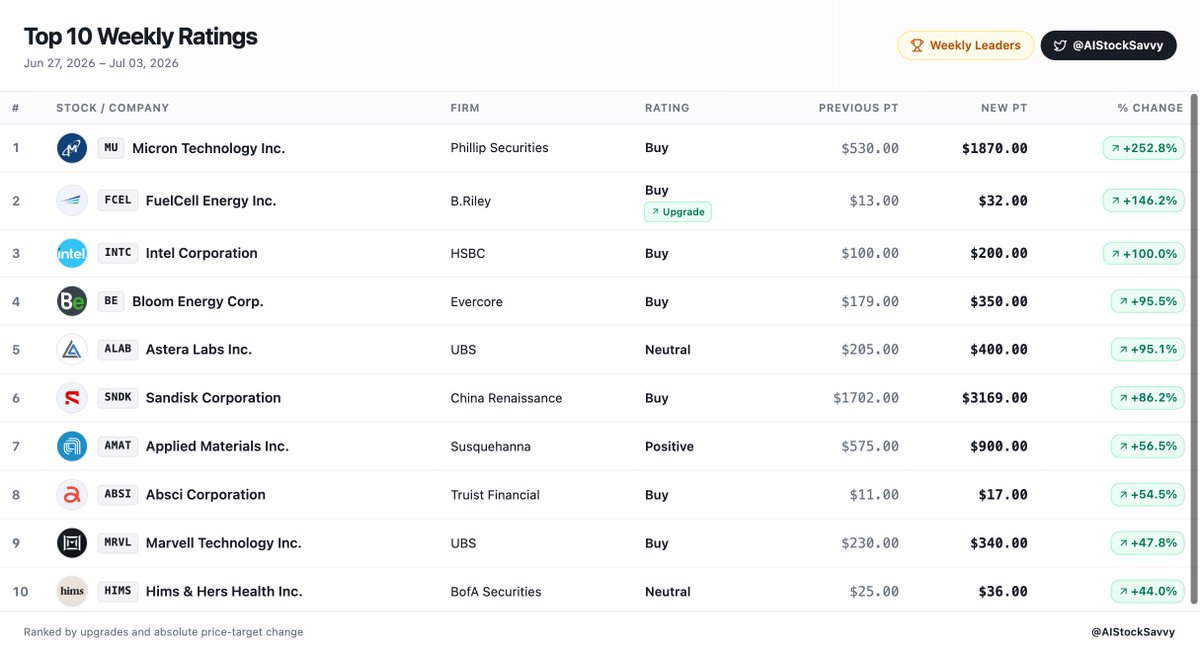1200x652 pixels.
Task: Click the FCEL ticker badge
Action: (x=118, y=200)
